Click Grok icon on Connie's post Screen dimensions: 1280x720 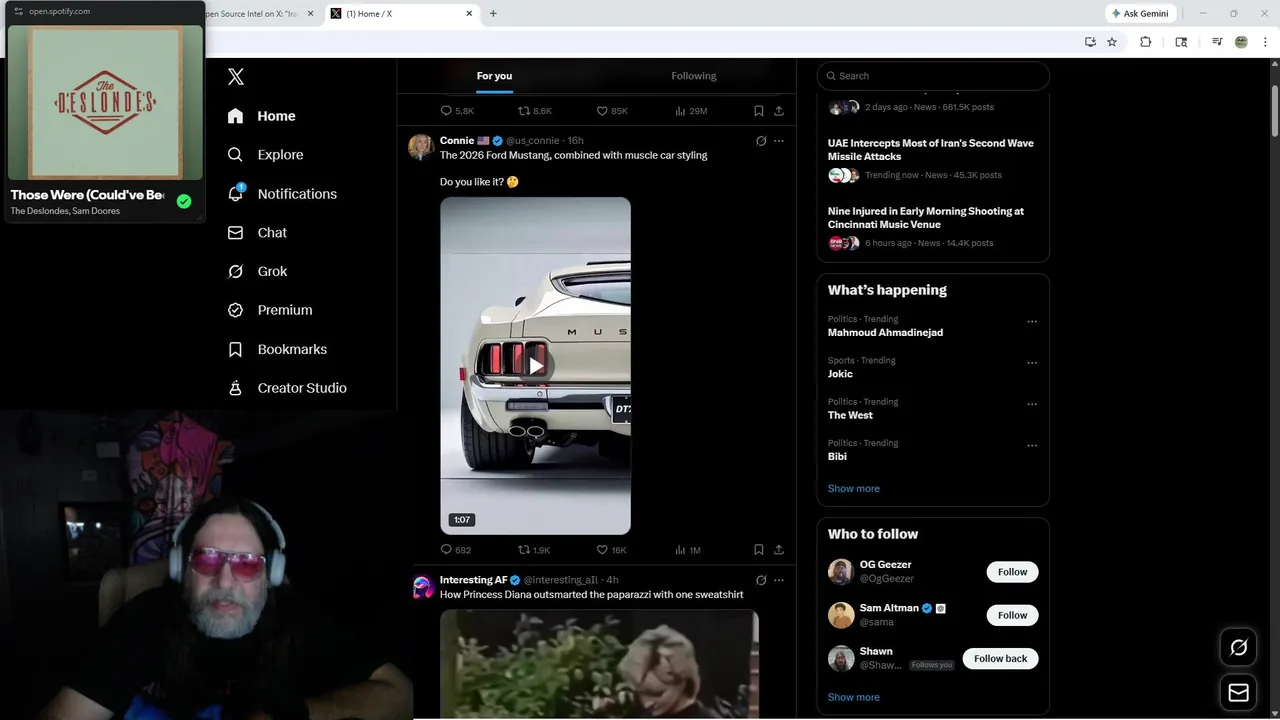coord(761,141)
